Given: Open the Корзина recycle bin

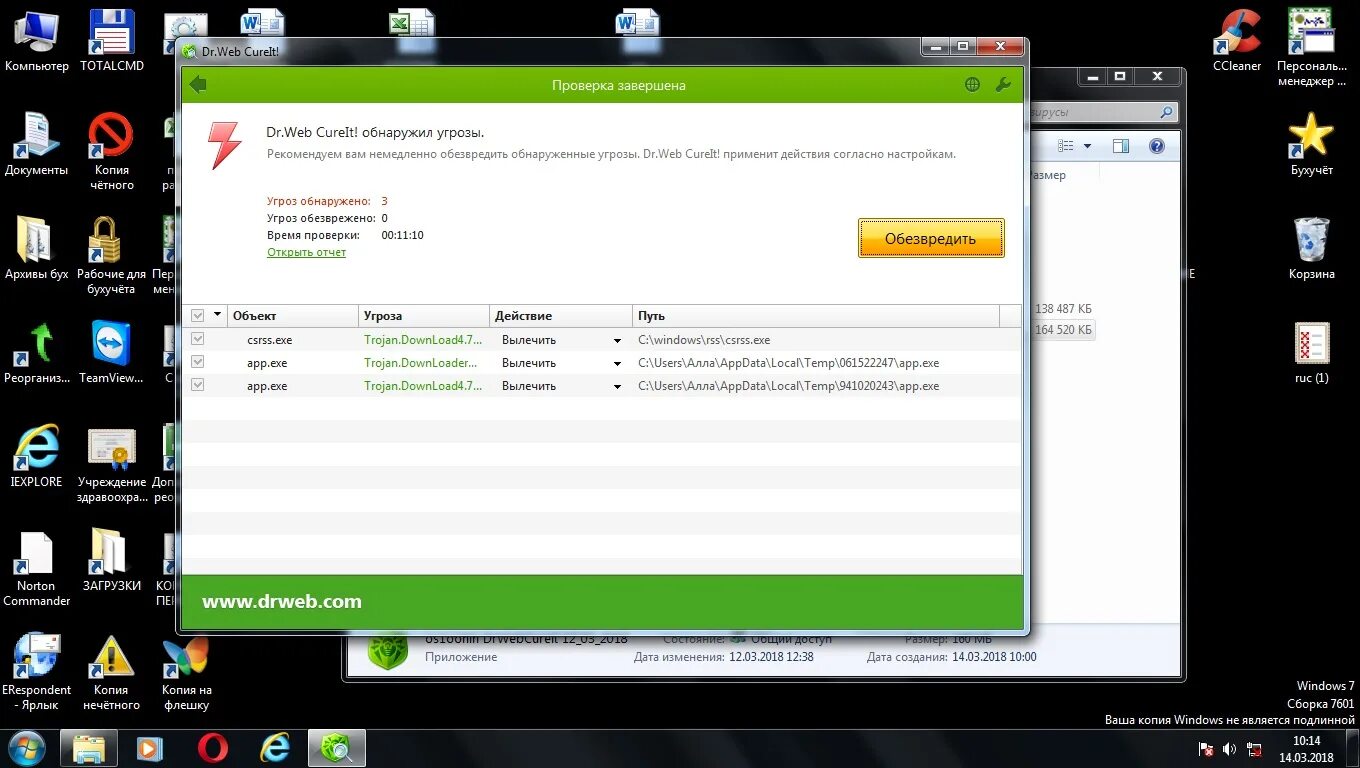Looking at the screenshot, I should click(x=1311, y=249).
